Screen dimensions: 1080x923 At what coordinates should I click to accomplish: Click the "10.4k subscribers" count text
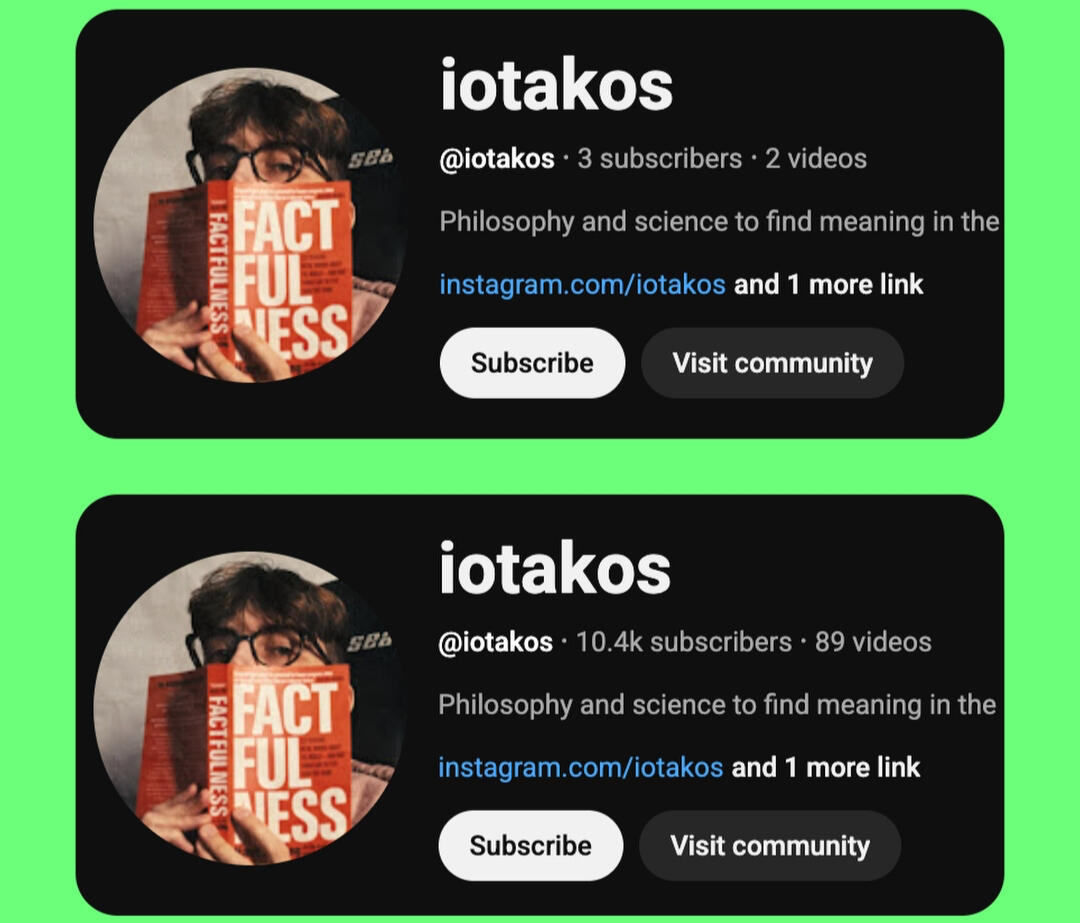(x=684, y=641)
